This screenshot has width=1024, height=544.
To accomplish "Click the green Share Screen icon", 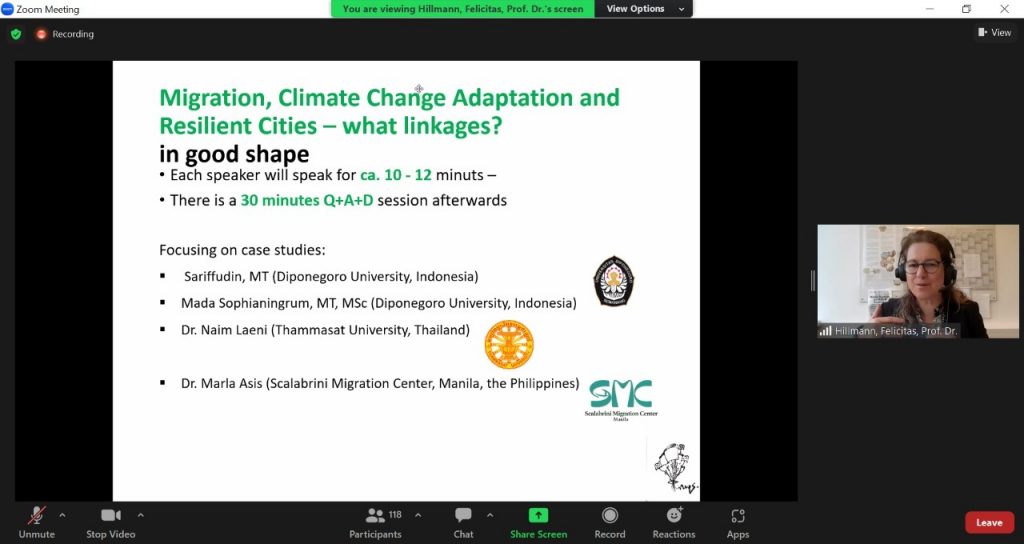I will tap(538, 516).
